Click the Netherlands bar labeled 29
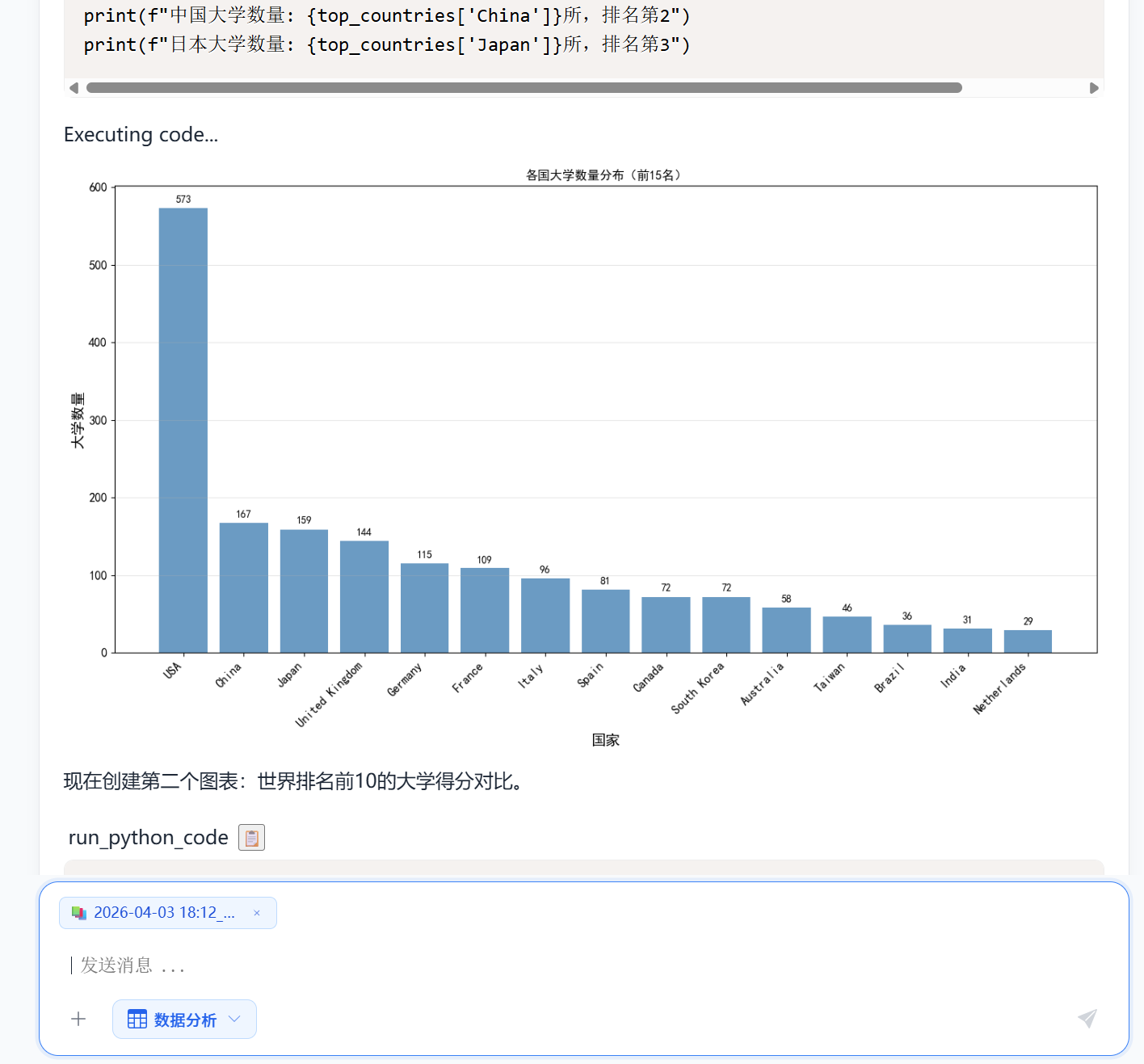 [1028, 641]
